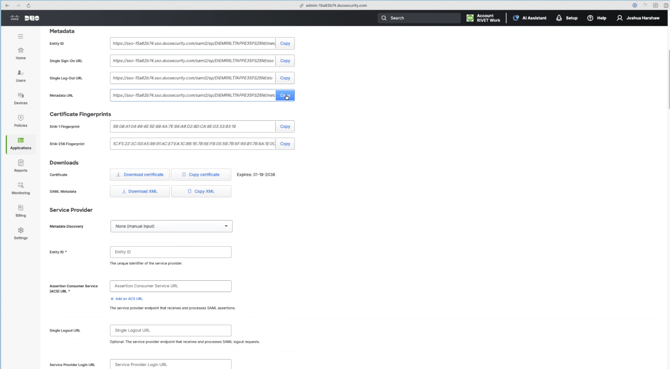The image size is (670, 369).
Task: Open the Reports sidebar icon
Action: pyautogui.click(x=21, y=166)
